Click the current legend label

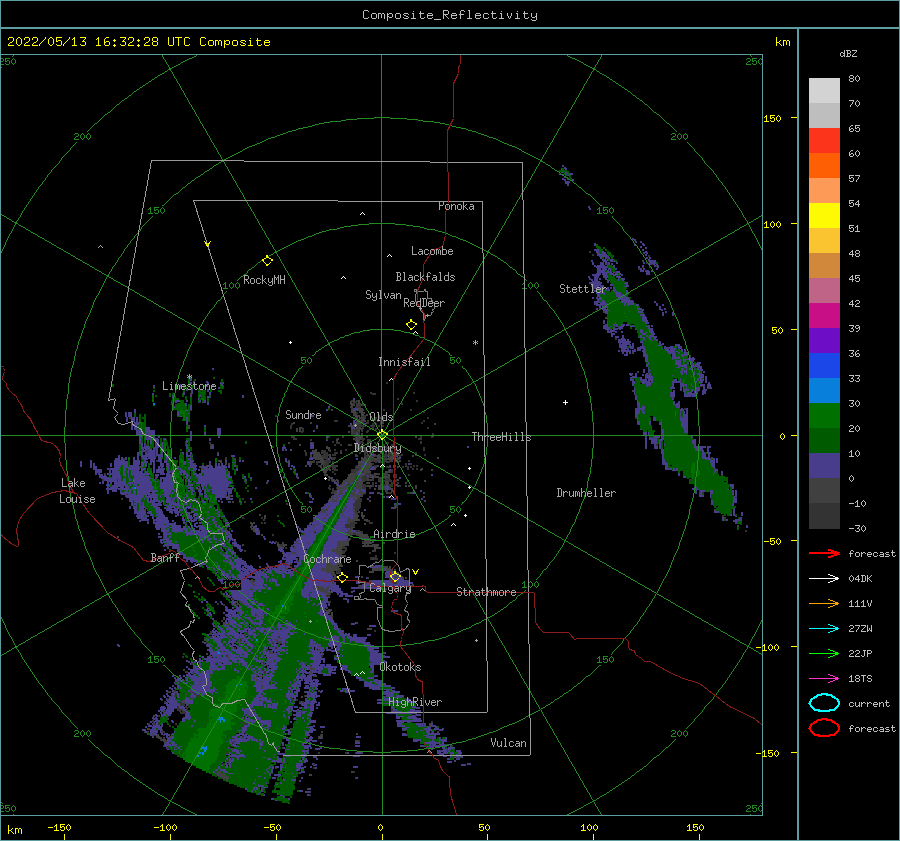(869, 703)
